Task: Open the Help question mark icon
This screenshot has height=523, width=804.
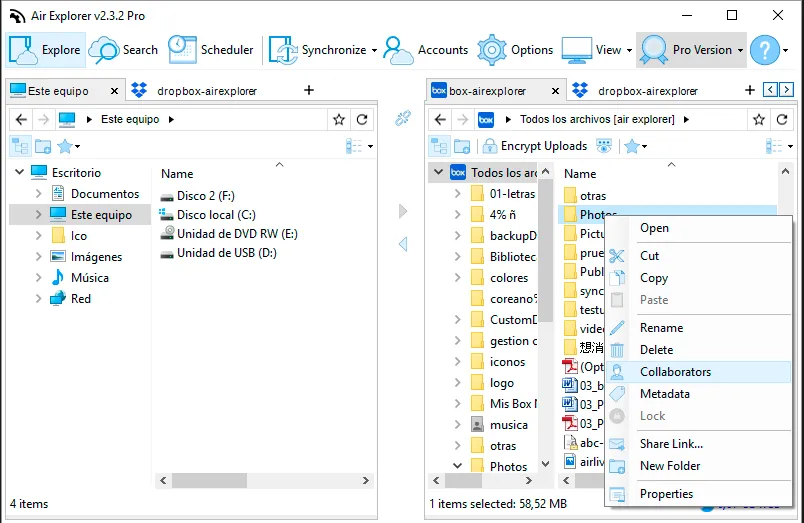Action: [765, 50]
